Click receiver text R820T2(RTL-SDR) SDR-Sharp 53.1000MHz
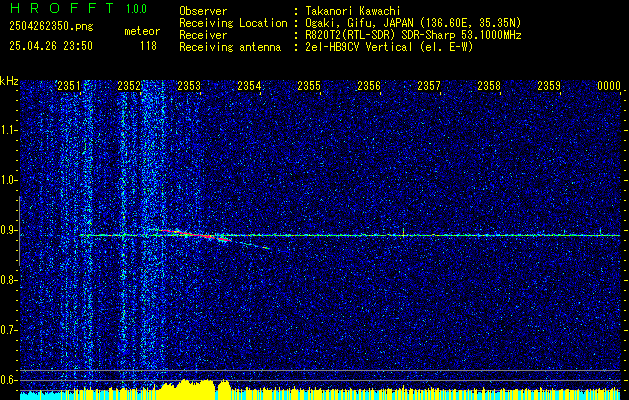629x400 pixels. pyautogui.click(x=412, y=35)
